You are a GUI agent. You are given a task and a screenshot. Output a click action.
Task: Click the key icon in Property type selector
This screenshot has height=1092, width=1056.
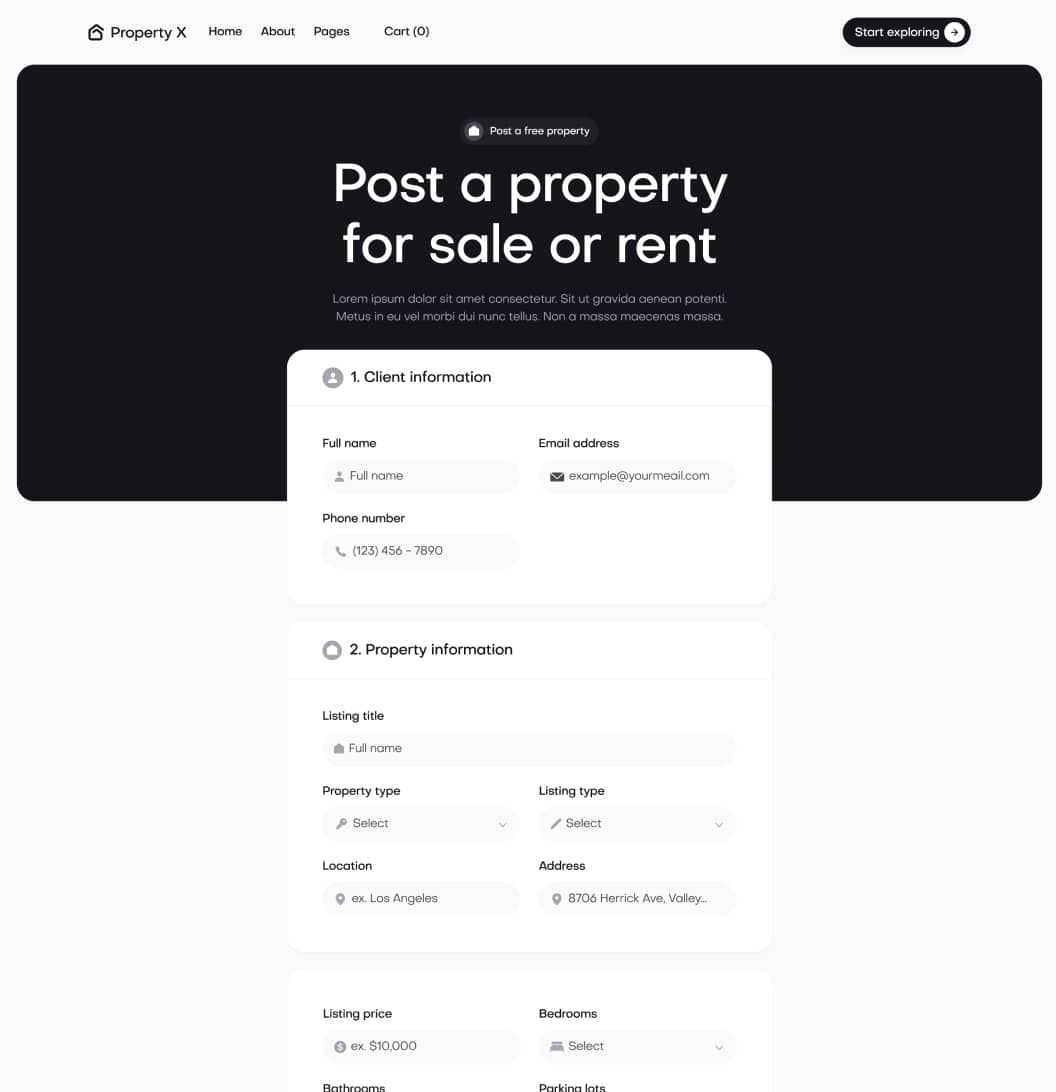tap(340, 823)
